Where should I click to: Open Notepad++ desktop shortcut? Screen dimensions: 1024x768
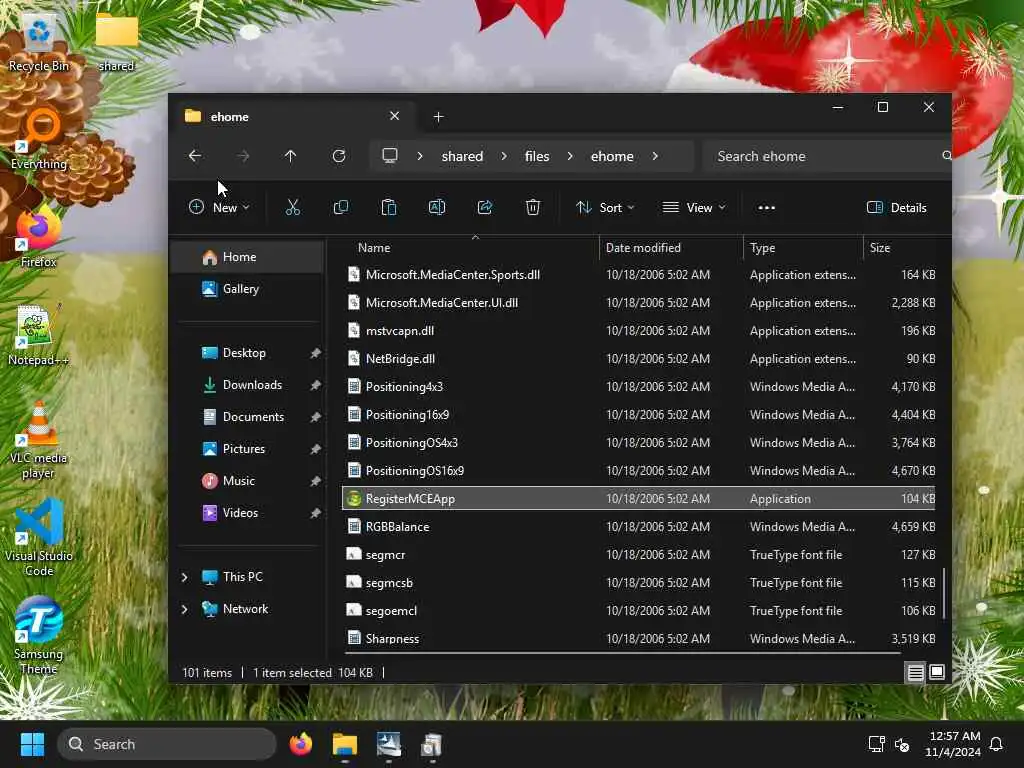pos(38,335)
